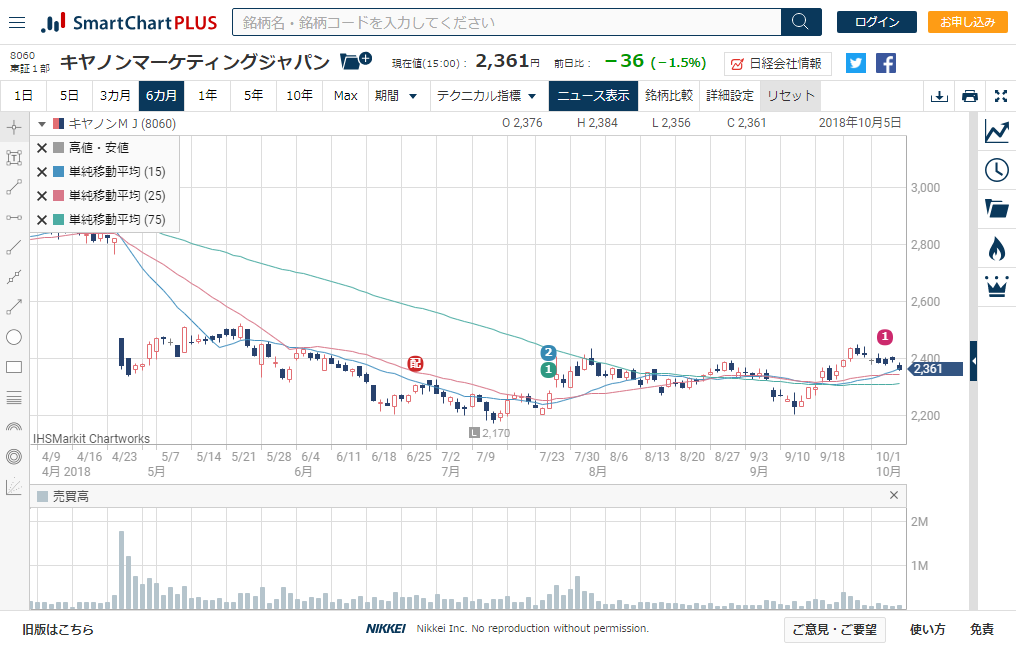1016x648 pixels.
Task: Select the Max period tab
Action: 345,96
